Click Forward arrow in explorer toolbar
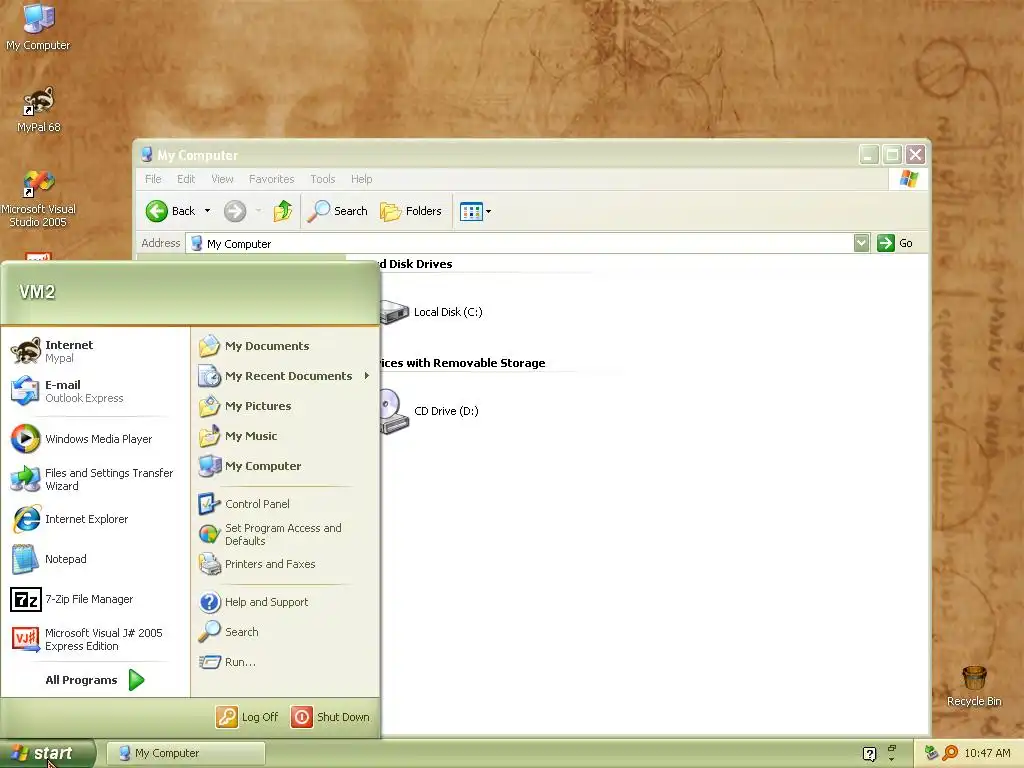The height and width of the screenshot is (768, 1024). 235,211
